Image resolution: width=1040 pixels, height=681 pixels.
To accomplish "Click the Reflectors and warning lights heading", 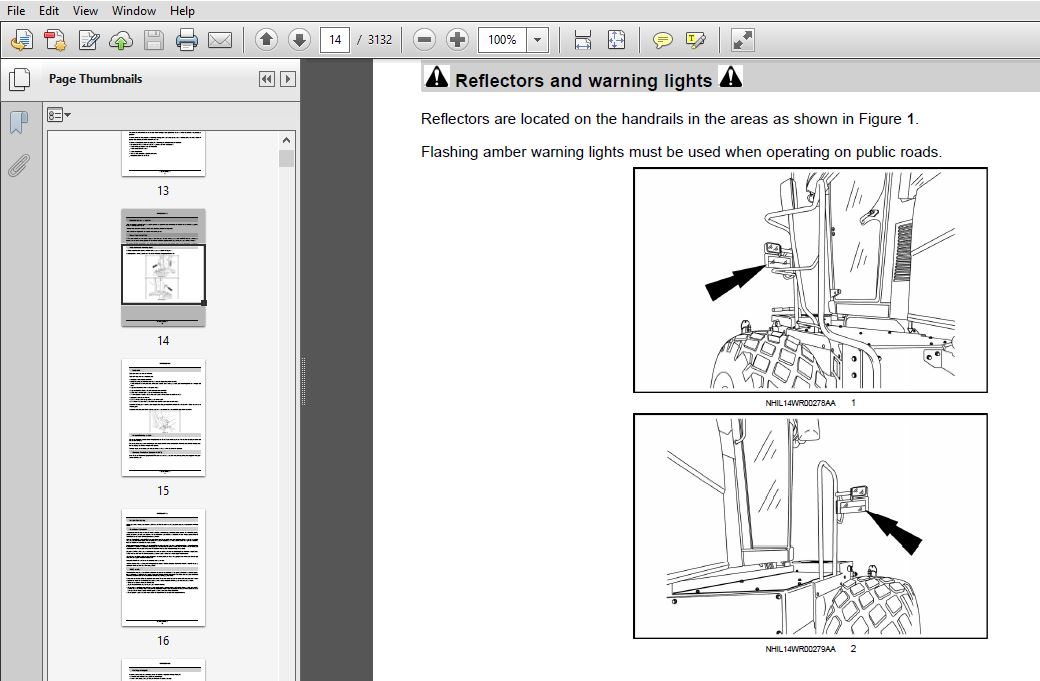I will click(584, 80).
